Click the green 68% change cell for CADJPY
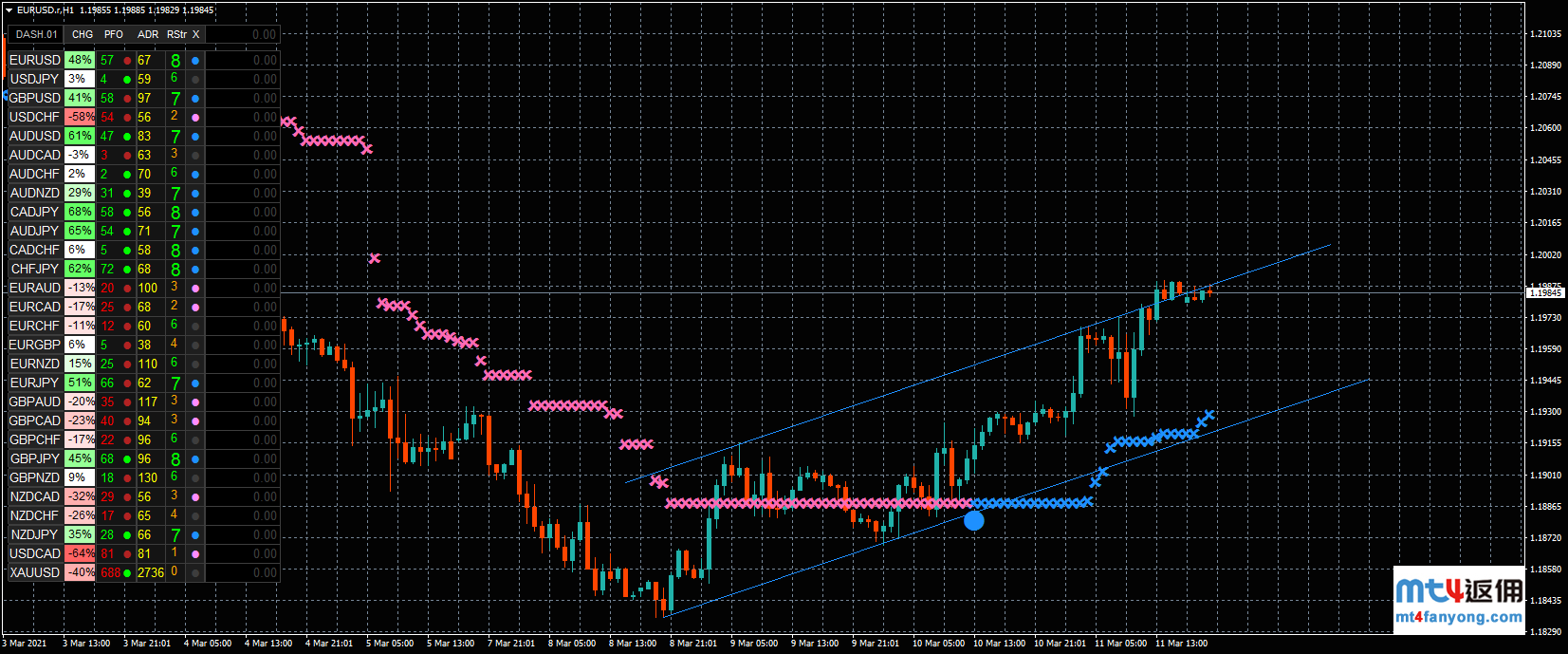 click(x=81, y=212)
